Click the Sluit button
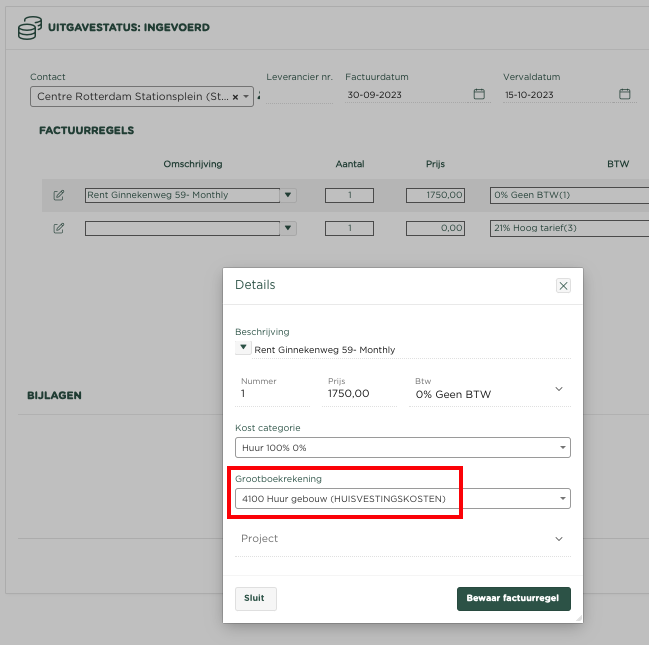The width and height of the screenshot is (649, 645). pyautogui.click(x=255, y=598)
